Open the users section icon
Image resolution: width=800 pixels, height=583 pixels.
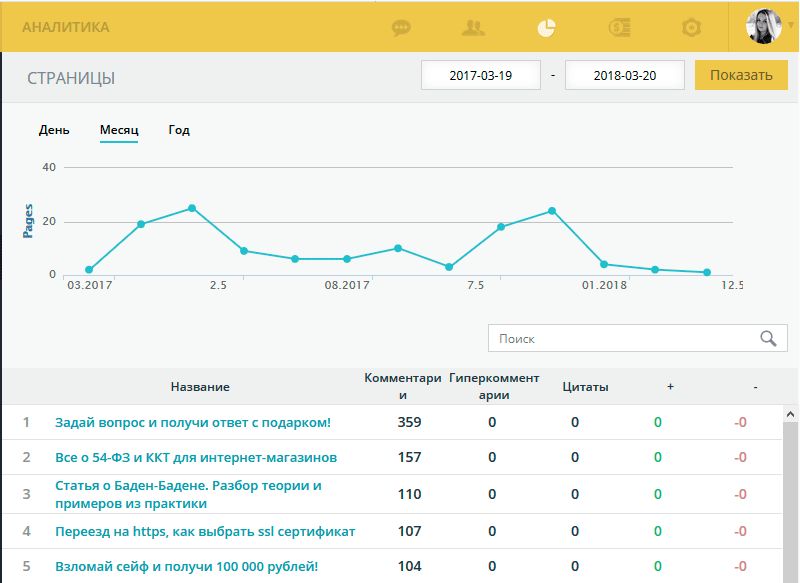pyautogui.click(x=473, y=28)
